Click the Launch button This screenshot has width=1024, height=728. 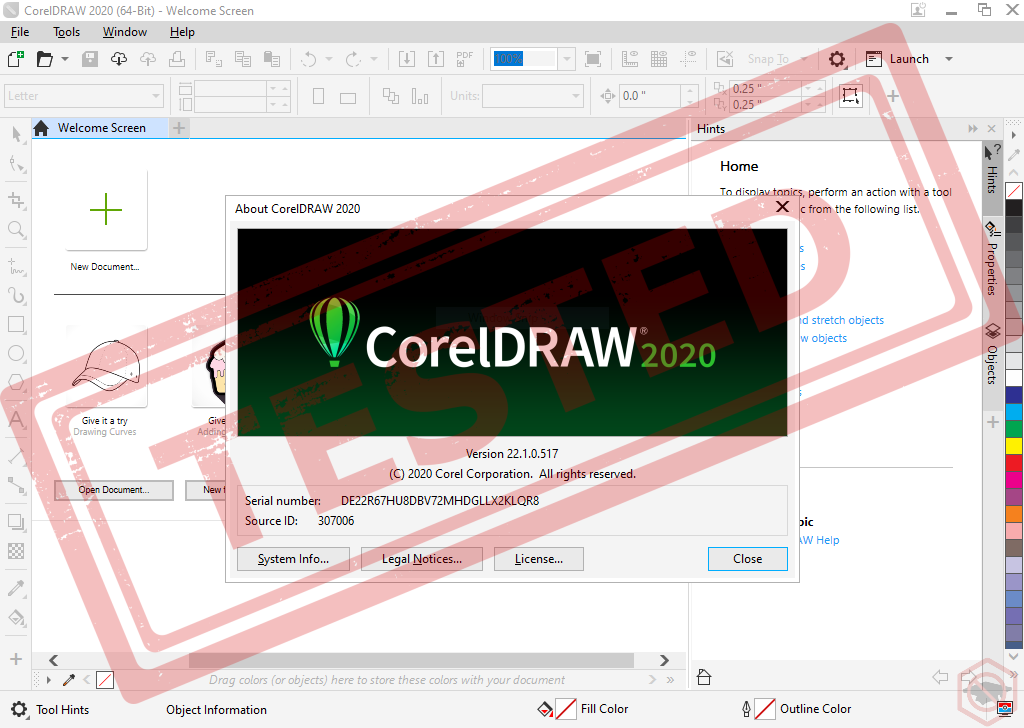[x=897, y=59]
